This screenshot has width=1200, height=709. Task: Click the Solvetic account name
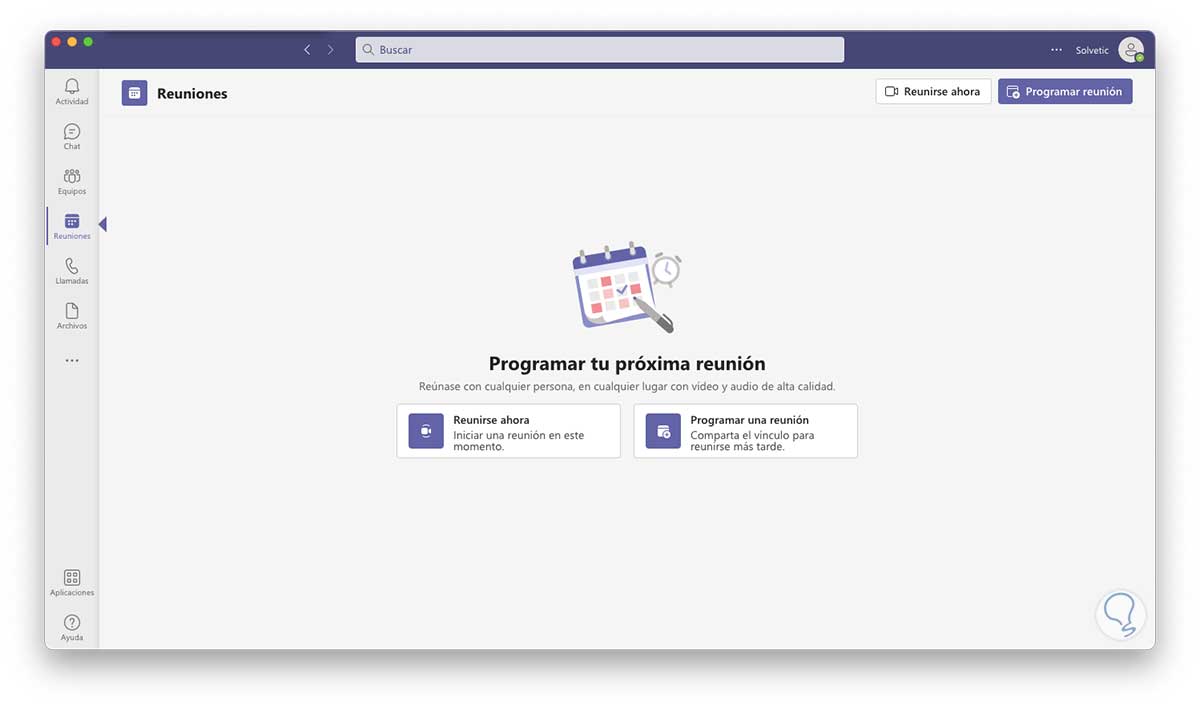click(1092, 50)
